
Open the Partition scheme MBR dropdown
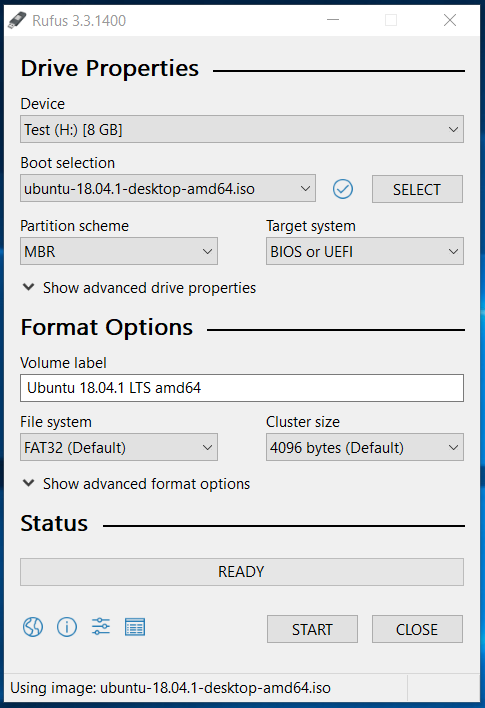pyautogui.click(x=119, y=251)
